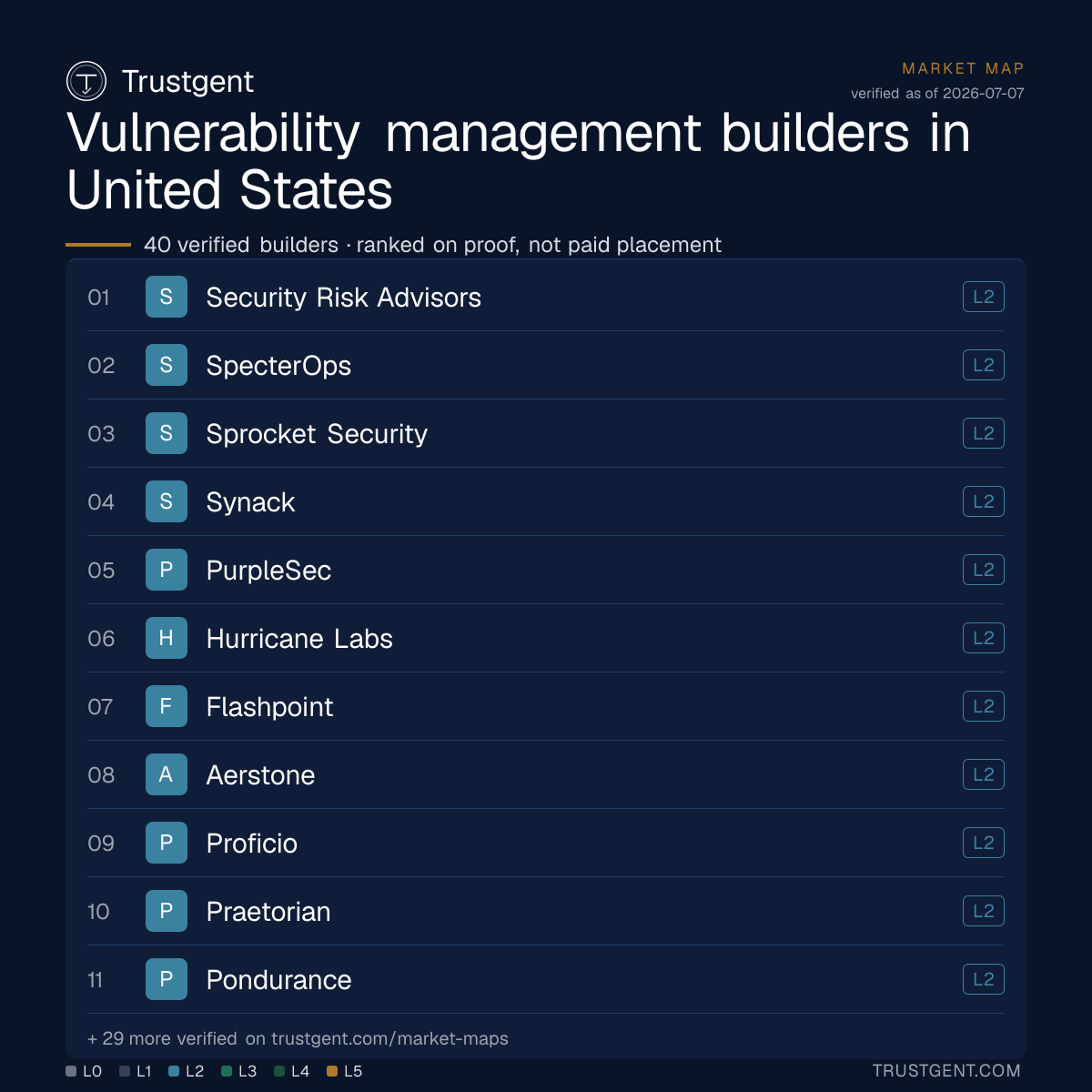The image size is (1092, 1092).
Task: Click the S avatar next to SpecterOps
Action: point(167,365)
